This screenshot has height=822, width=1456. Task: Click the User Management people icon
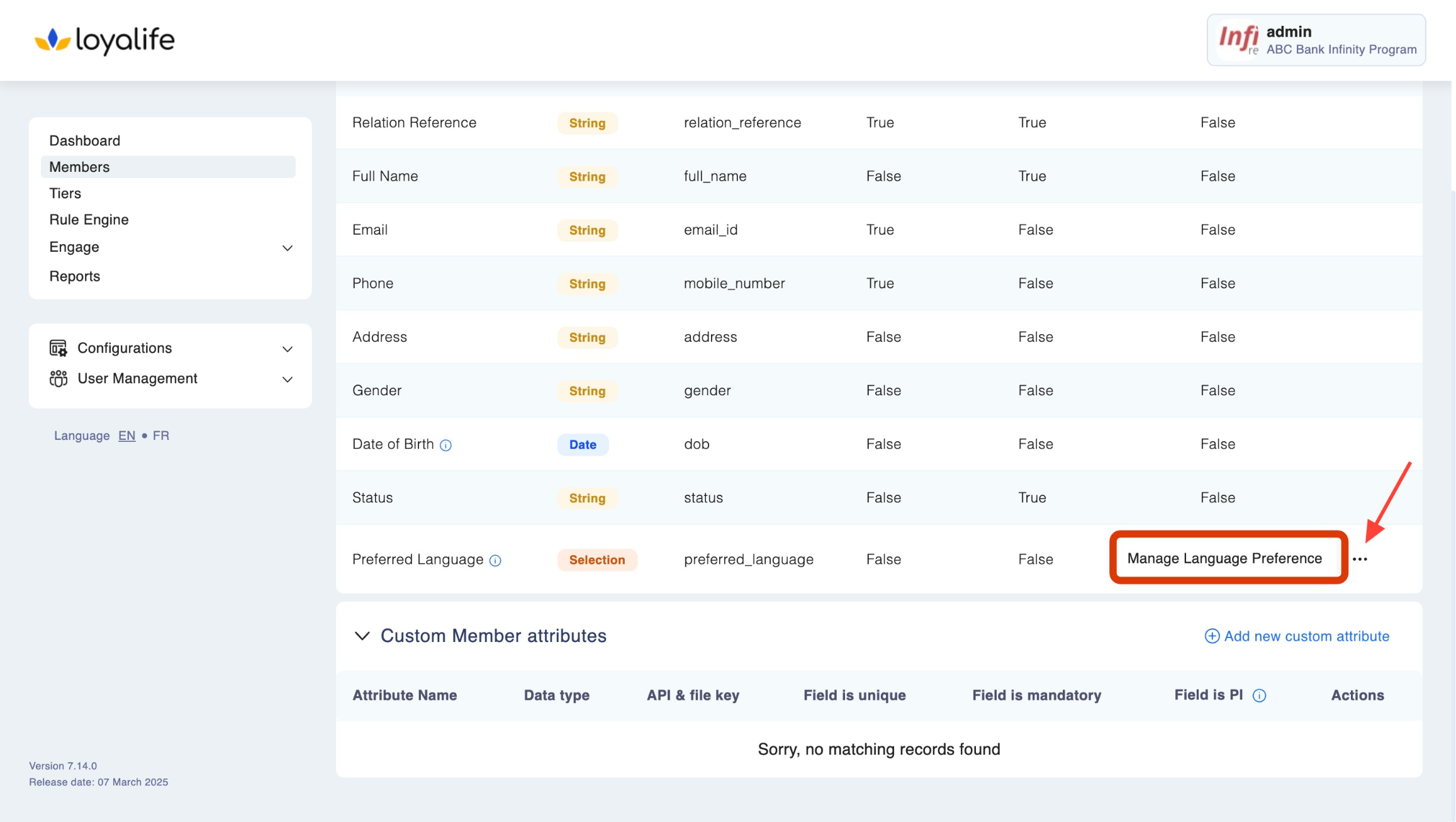[x=58, y=378]
